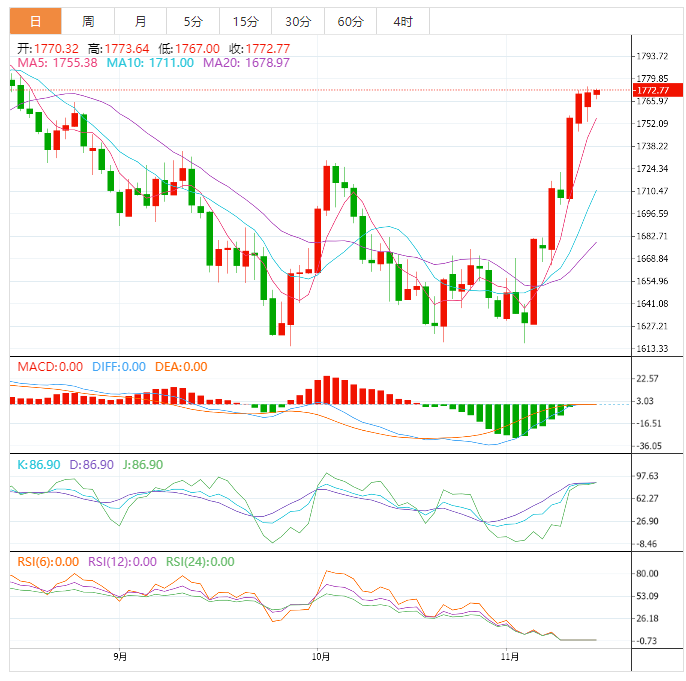The image size is (686, 681).
Task: Click the 1793.72 price axis label
Action: pyautogui.click(x=652, y=56)
